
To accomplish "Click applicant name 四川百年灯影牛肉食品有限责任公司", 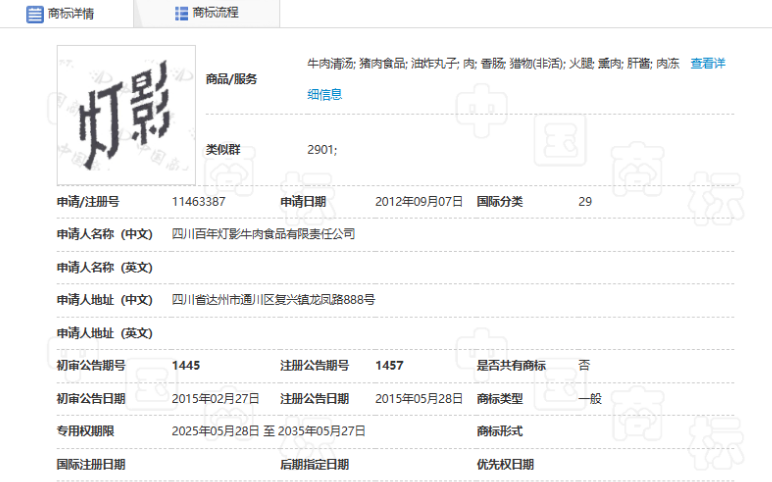I will (x=263, y=234).
